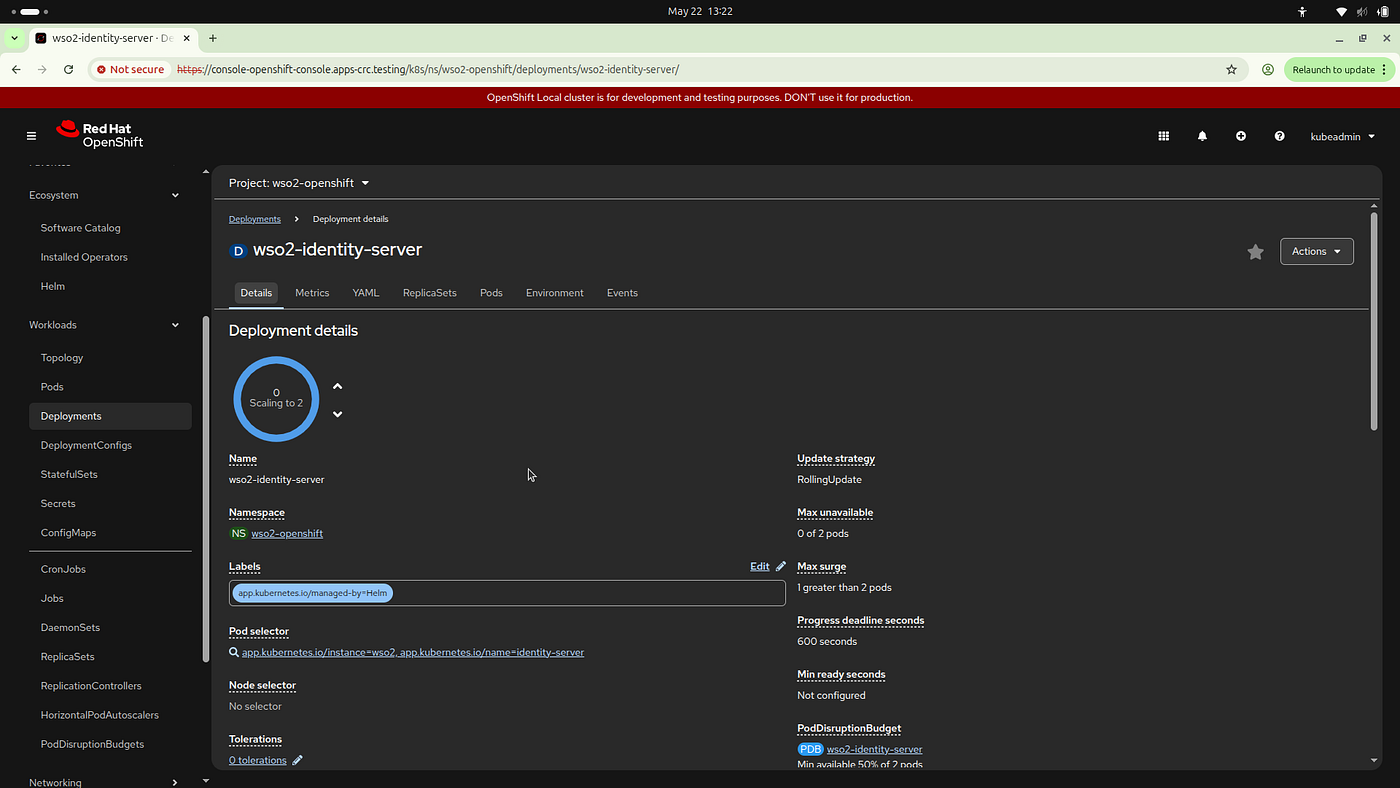Open the wso2-openshift namespace link
1400x788 pixels.
click(x=287, y=534)
